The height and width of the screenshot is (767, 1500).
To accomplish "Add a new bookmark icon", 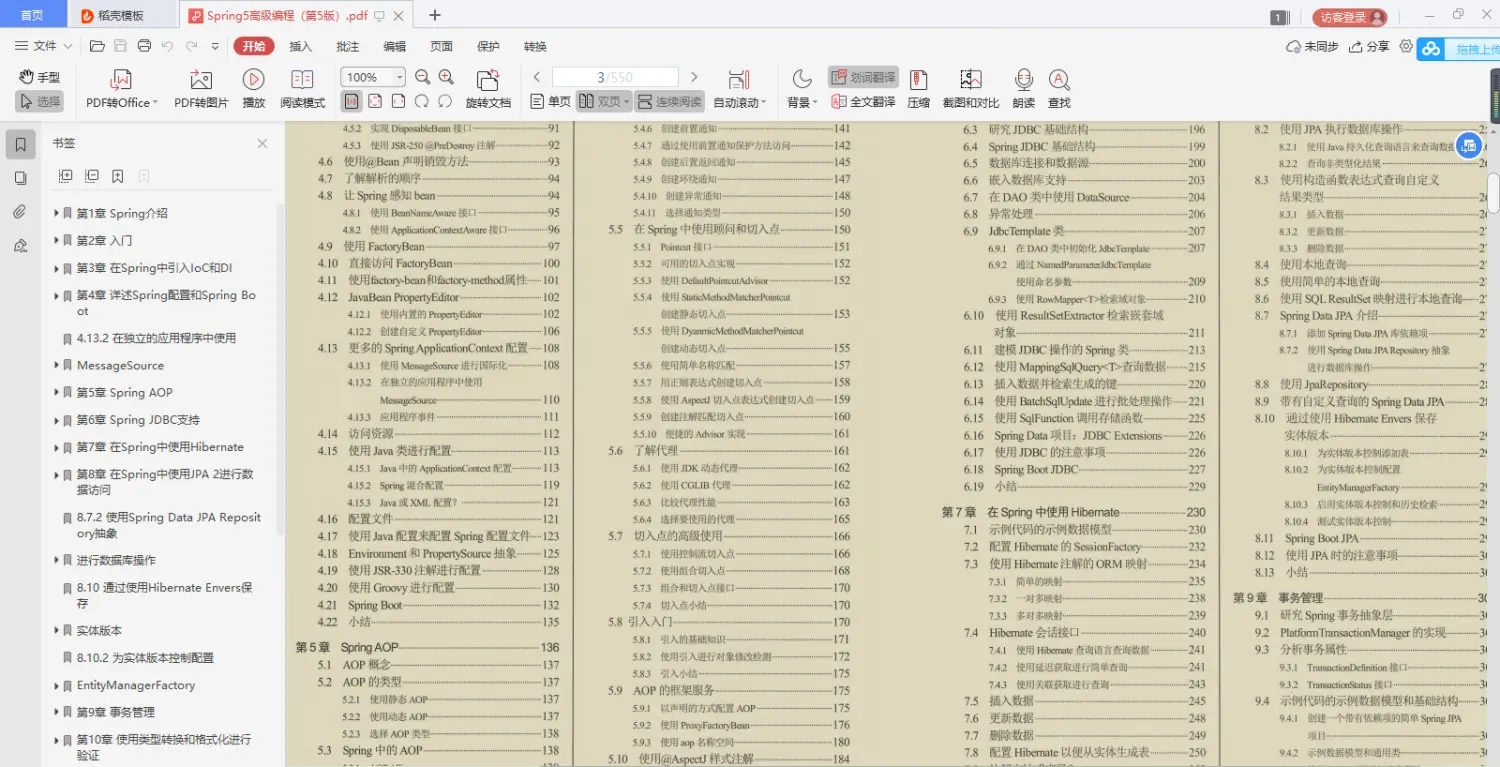I will pos(118,176).
